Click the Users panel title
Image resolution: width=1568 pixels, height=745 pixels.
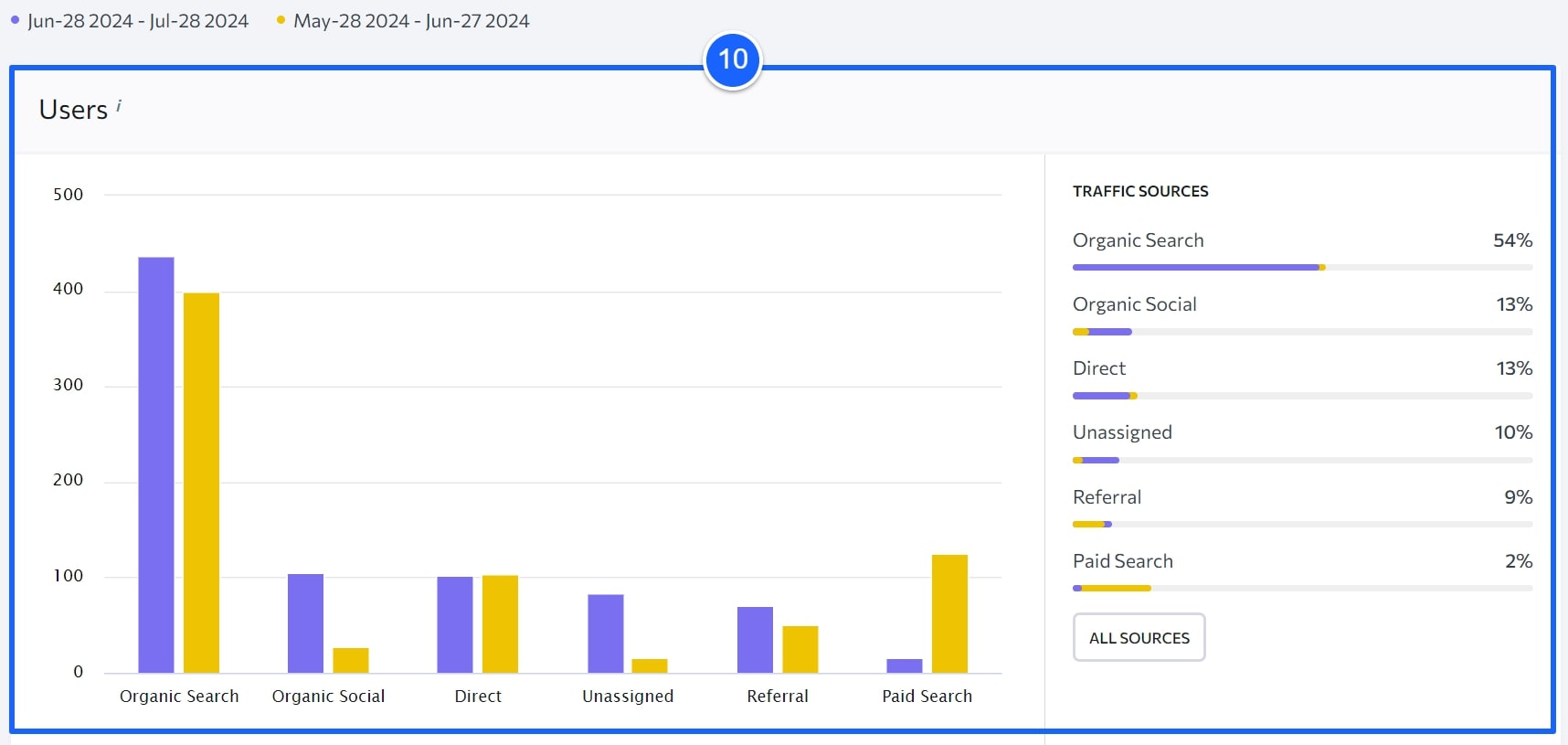tap(73, 110)
